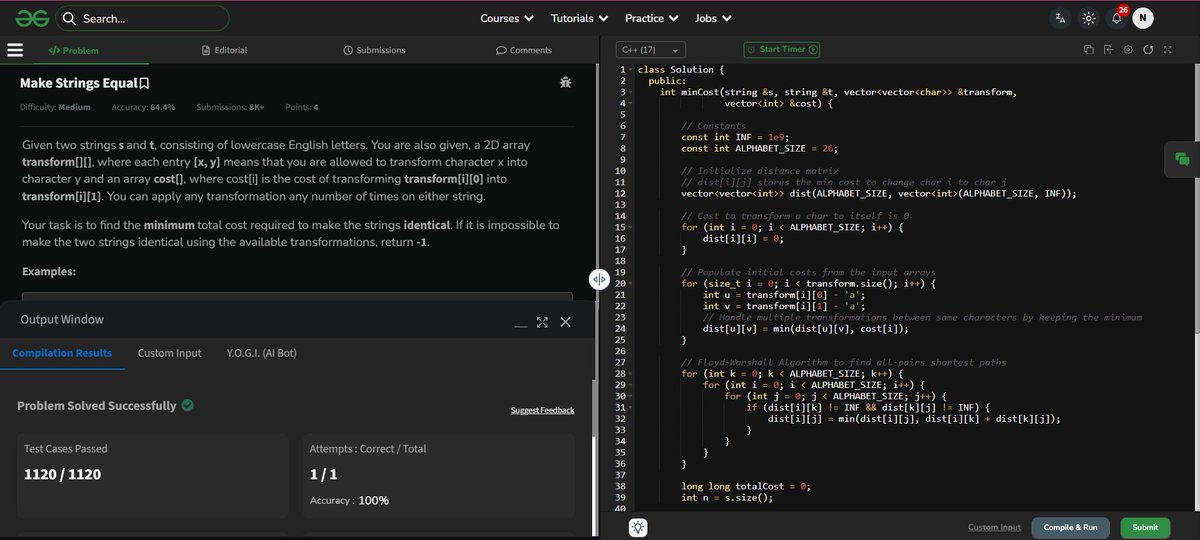Collapse code fold arrow at line 3

coord(631,92)
